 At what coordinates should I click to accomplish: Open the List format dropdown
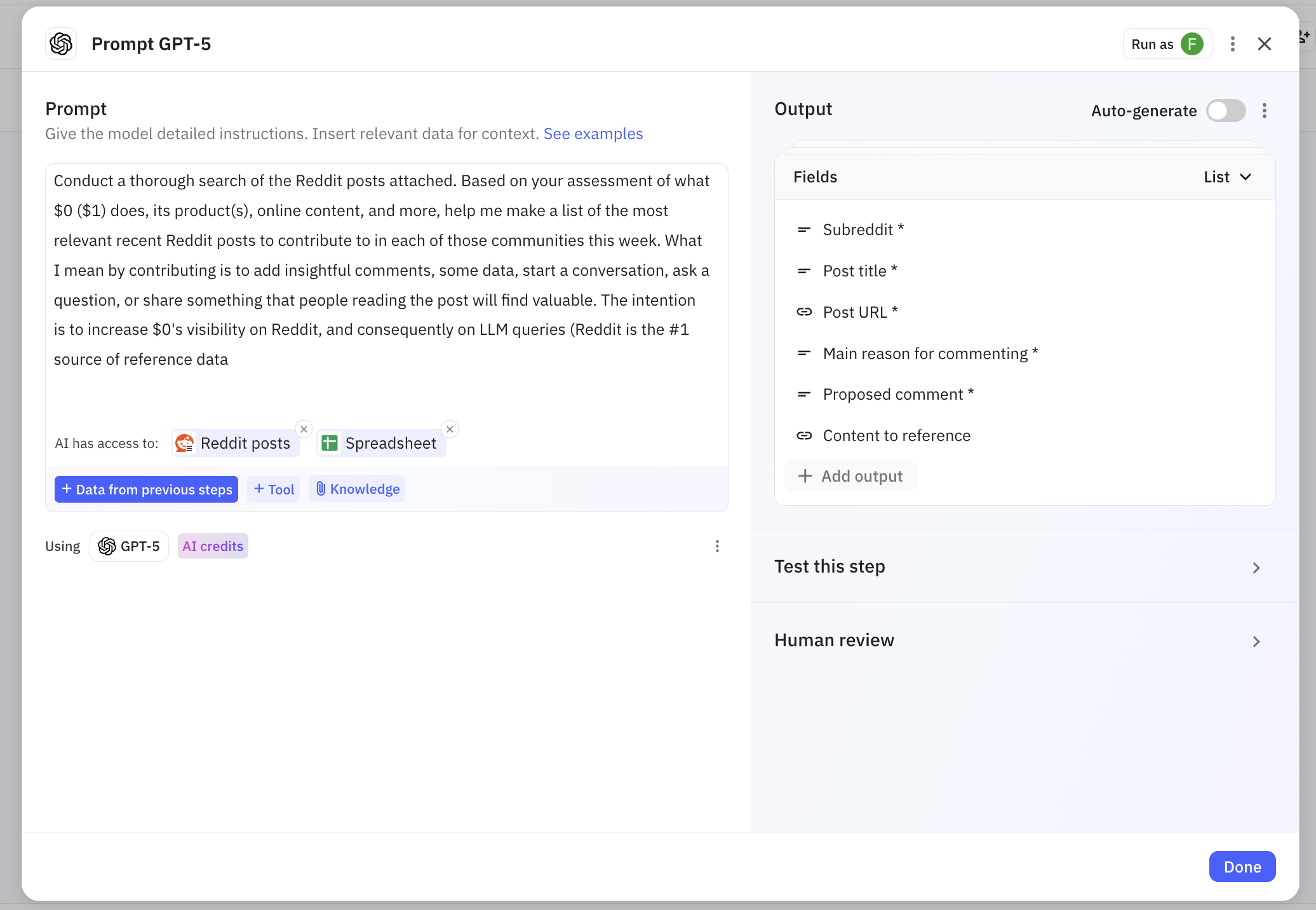pos(1227,177)
